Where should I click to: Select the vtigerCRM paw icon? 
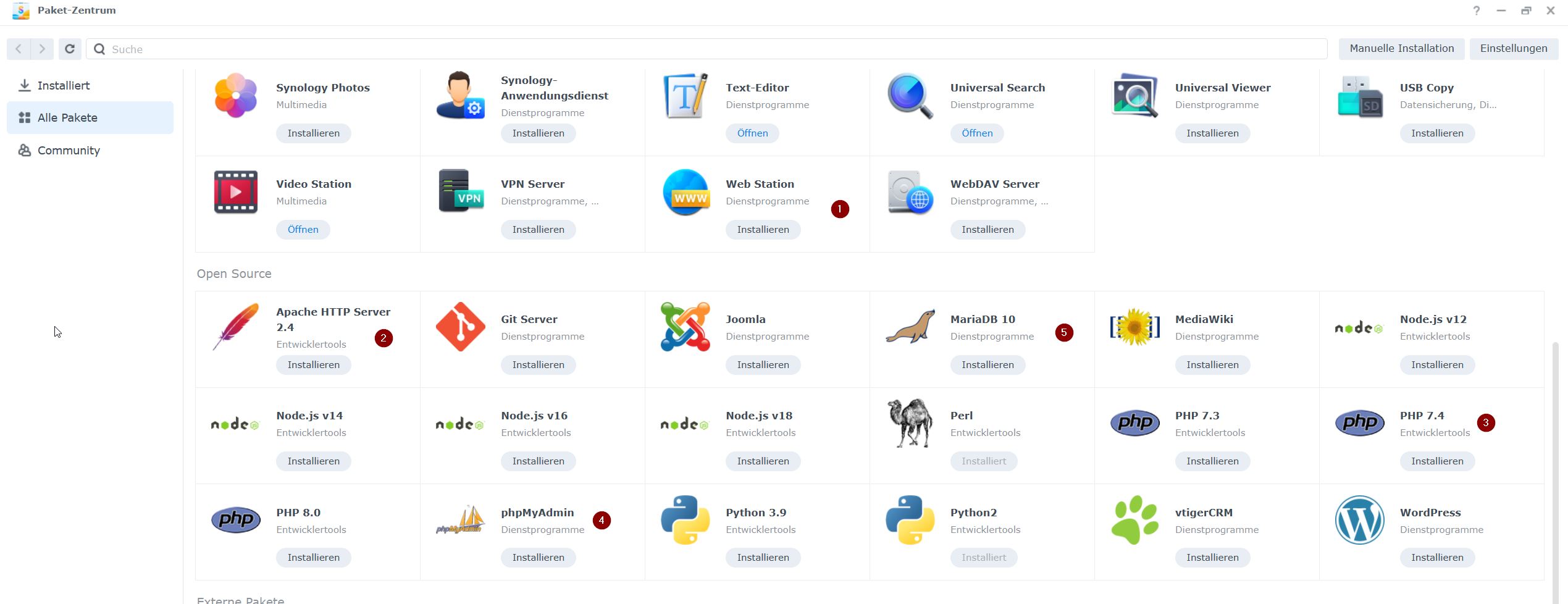pos(1135,519)
